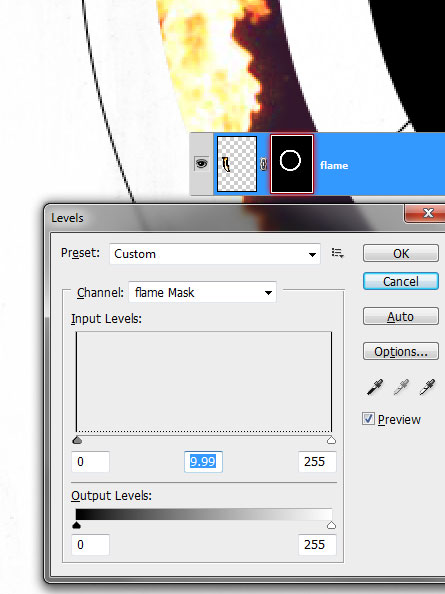Toggle the Preview checkbox

coord(368,419)
